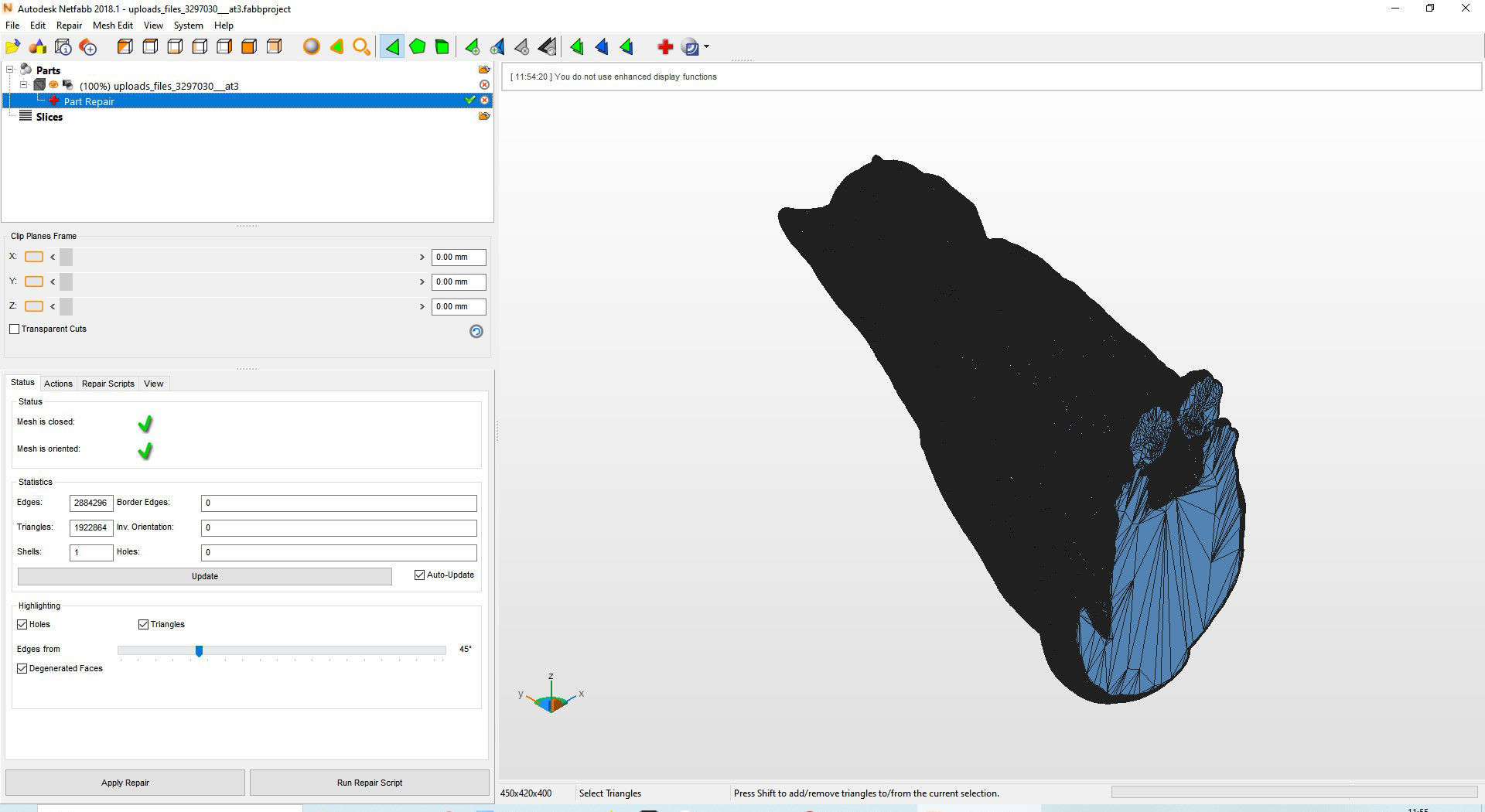
Task: Click the gray remove triangles icon
Action: [522, 47]
